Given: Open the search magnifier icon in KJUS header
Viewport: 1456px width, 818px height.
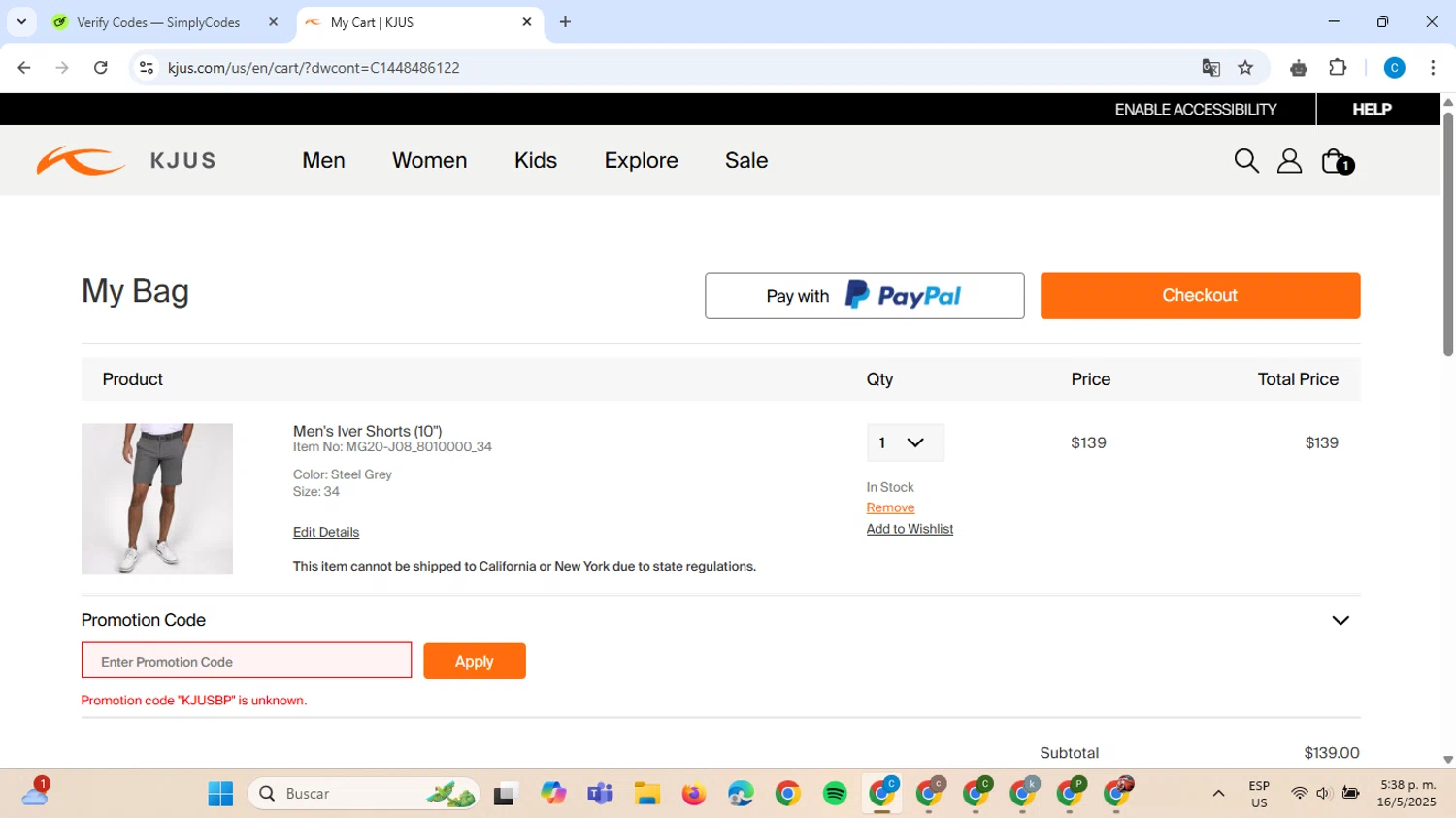Looking at the screenshot, I should 1246,161.
